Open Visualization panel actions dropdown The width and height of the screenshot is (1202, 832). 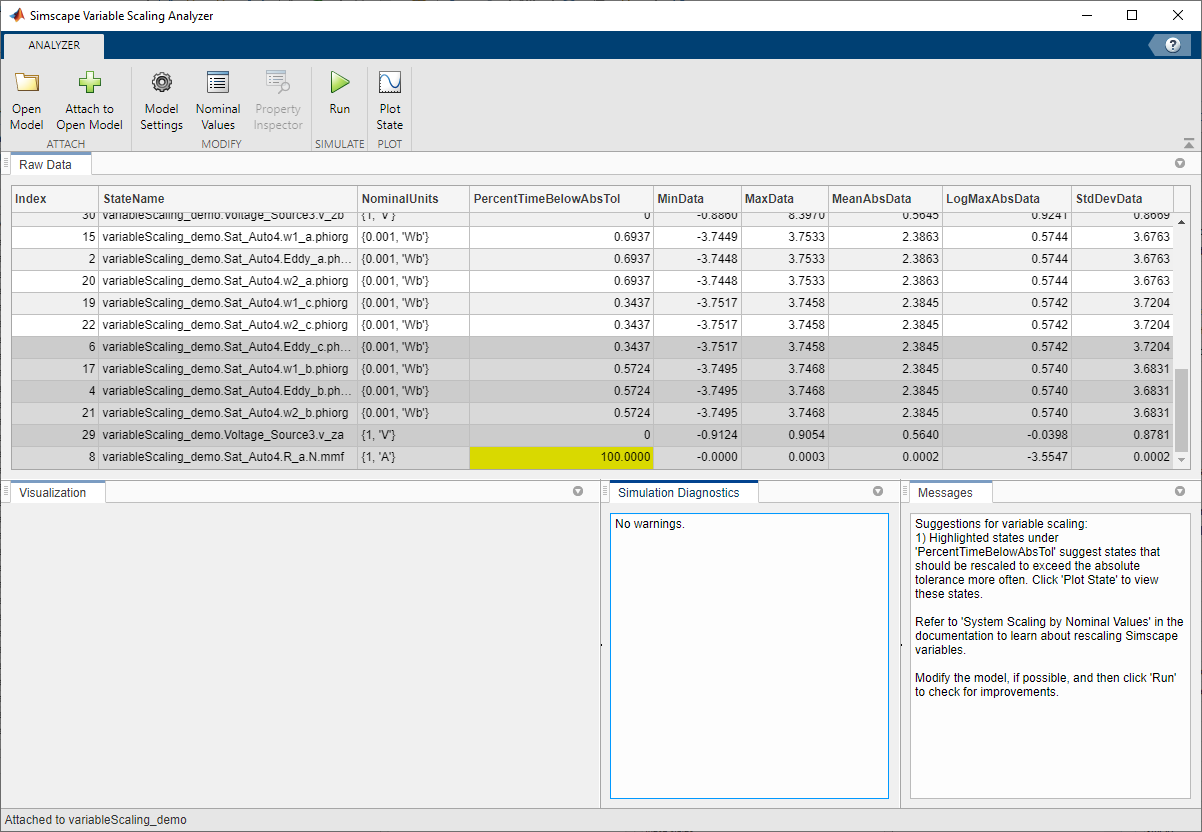pyautogui.click(x=577, y=492)
